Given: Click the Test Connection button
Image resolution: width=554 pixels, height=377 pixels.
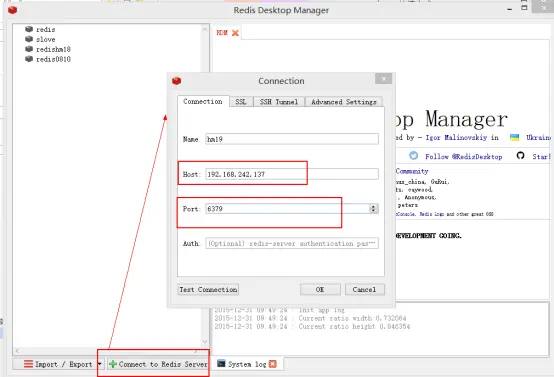Looking at the screenshot, I should (x=208, y=289).
